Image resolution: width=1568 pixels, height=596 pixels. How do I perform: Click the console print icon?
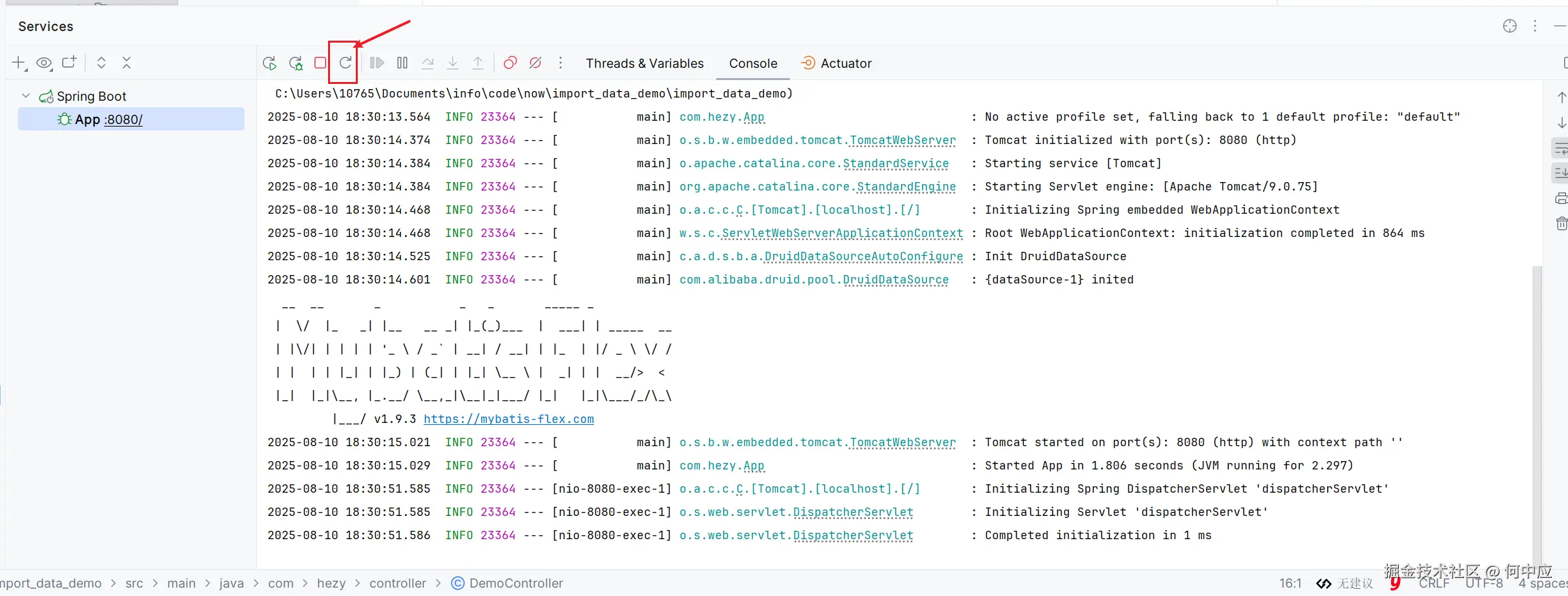(1562, 198)
